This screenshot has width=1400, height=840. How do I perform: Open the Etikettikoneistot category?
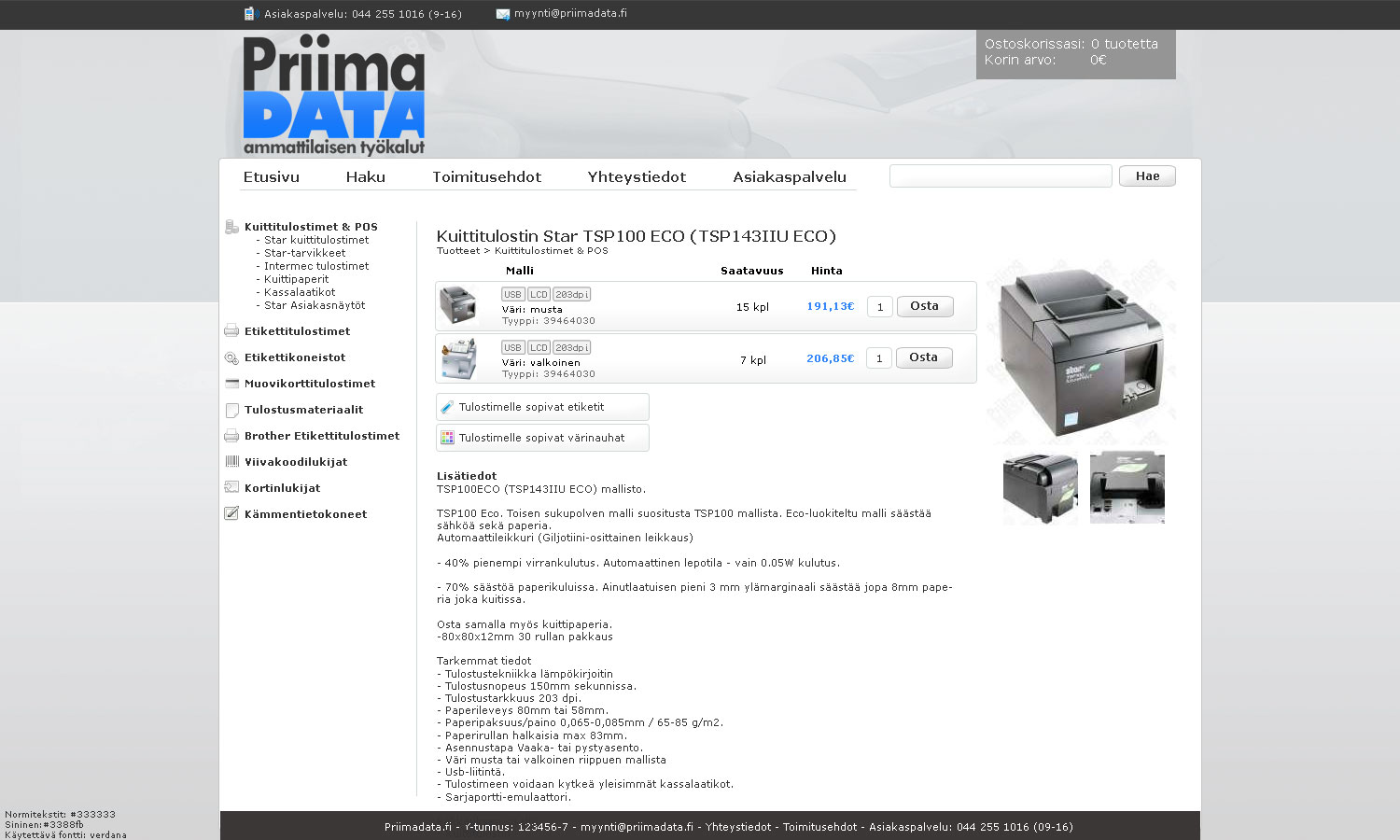tap(295, 357)
